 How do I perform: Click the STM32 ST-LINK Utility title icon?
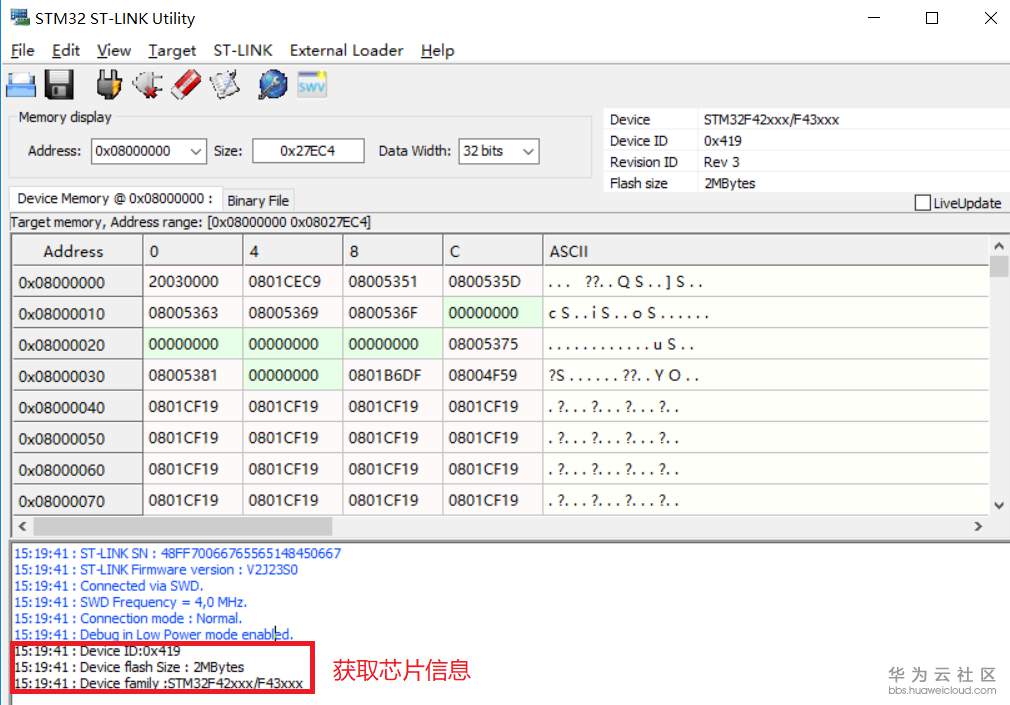point(20,18)
